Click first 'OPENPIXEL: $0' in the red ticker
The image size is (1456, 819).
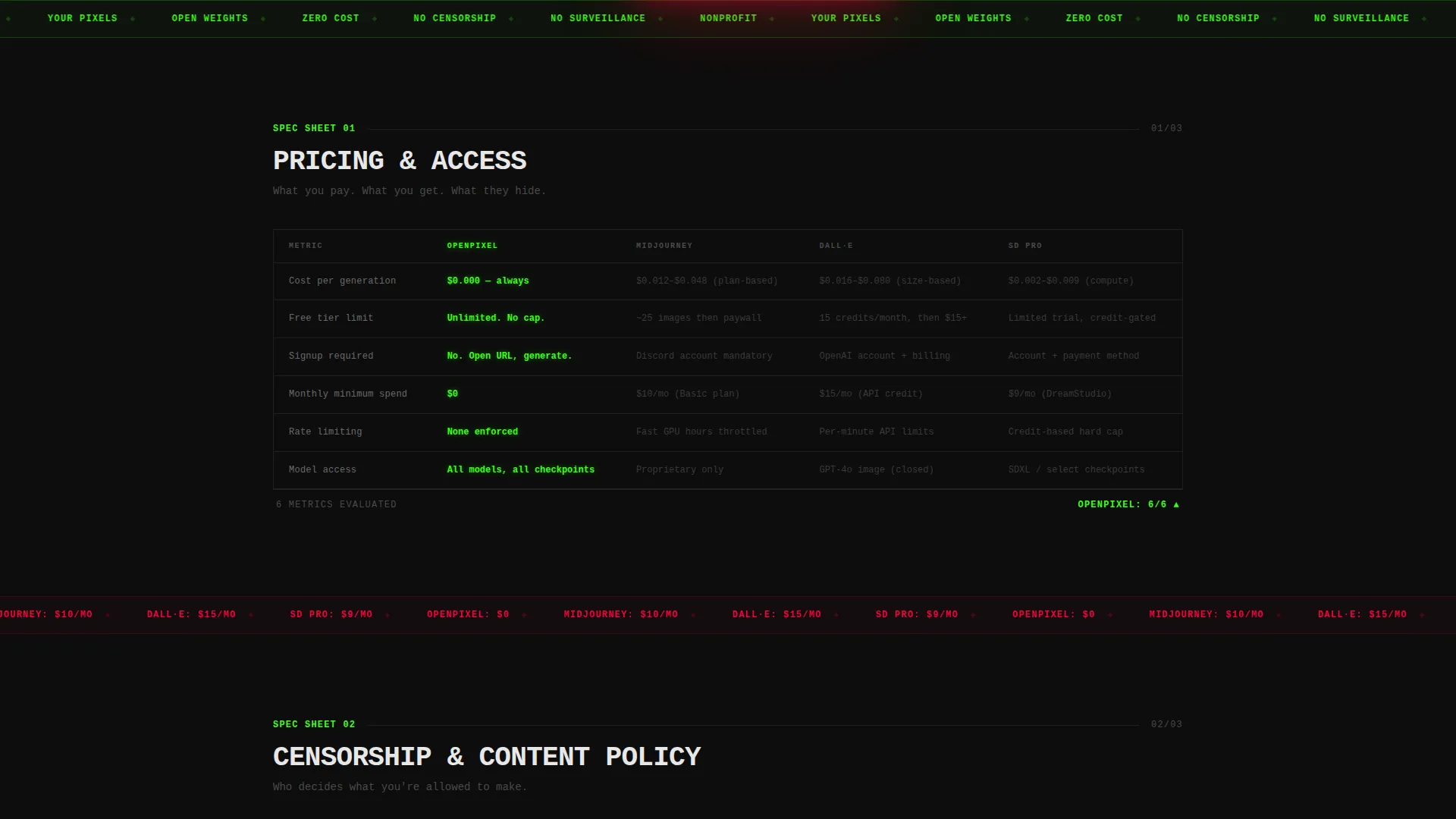pyautogui.click(x=468, y=614)
